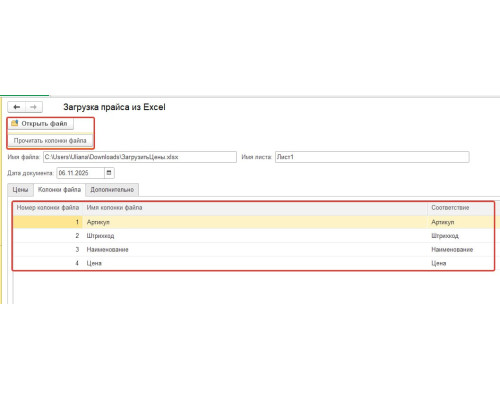Click the Номер колонки файла column header
Viewport: 500px width, 400px height.
(48, 208)
